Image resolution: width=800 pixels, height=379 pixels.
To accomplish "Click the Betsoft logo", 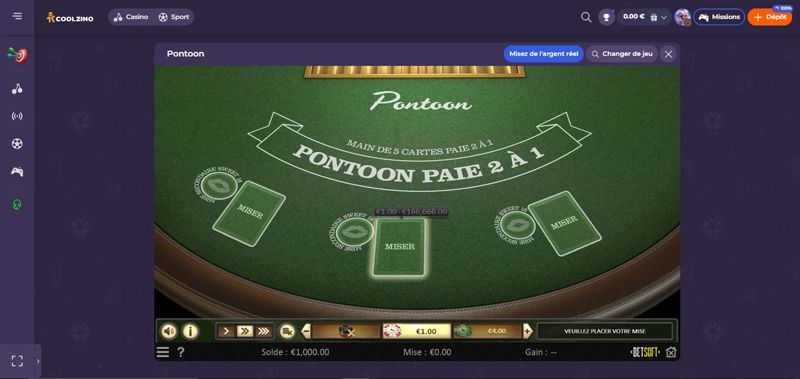I will click(645, 352).
